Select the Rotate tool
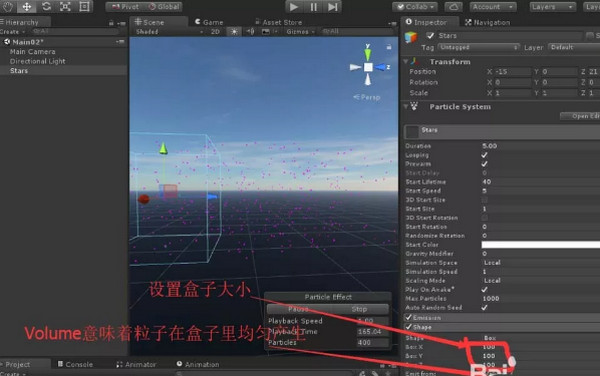Image resolution: width=600 pixels, height=376 pixels. click(46, 6)
